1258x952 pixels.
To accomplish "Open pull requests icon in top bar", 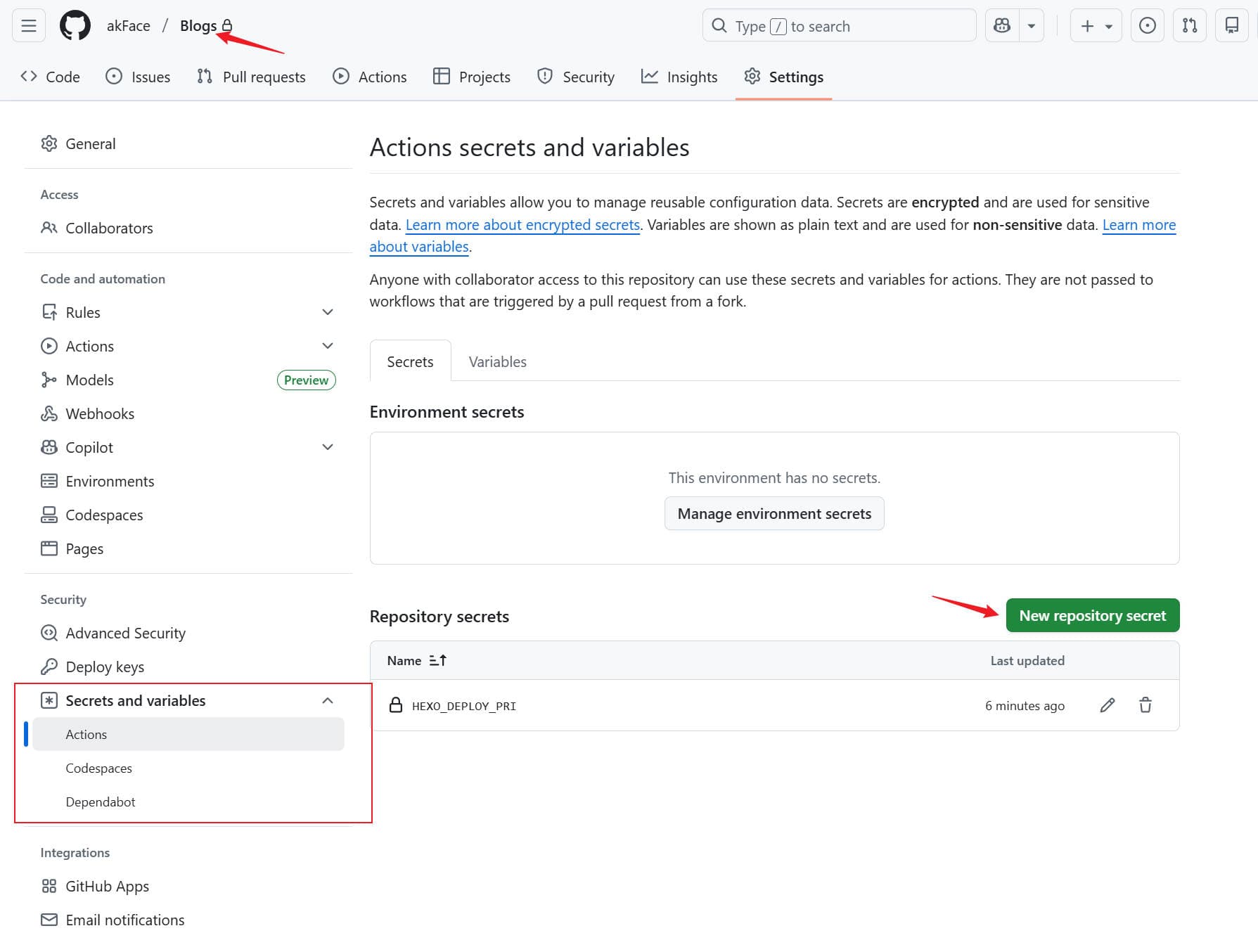I will coord(1189,26).
